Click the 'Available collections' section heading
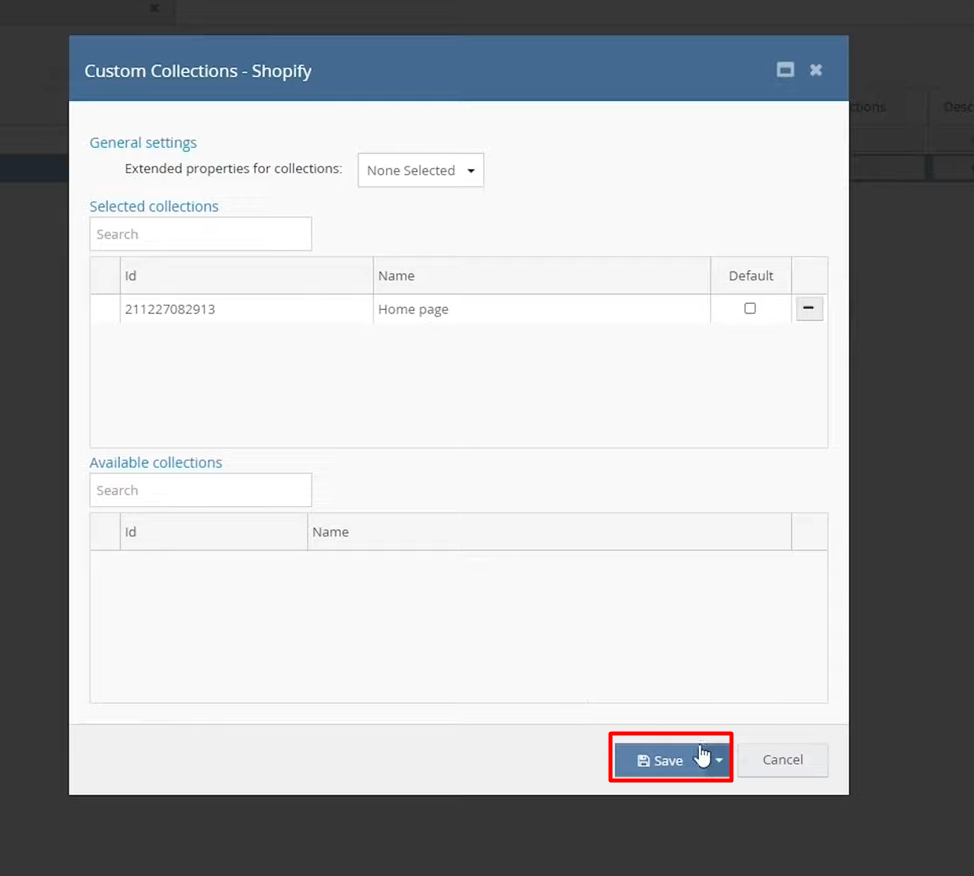This screenshot has height=876, width=974. point(155,462)
